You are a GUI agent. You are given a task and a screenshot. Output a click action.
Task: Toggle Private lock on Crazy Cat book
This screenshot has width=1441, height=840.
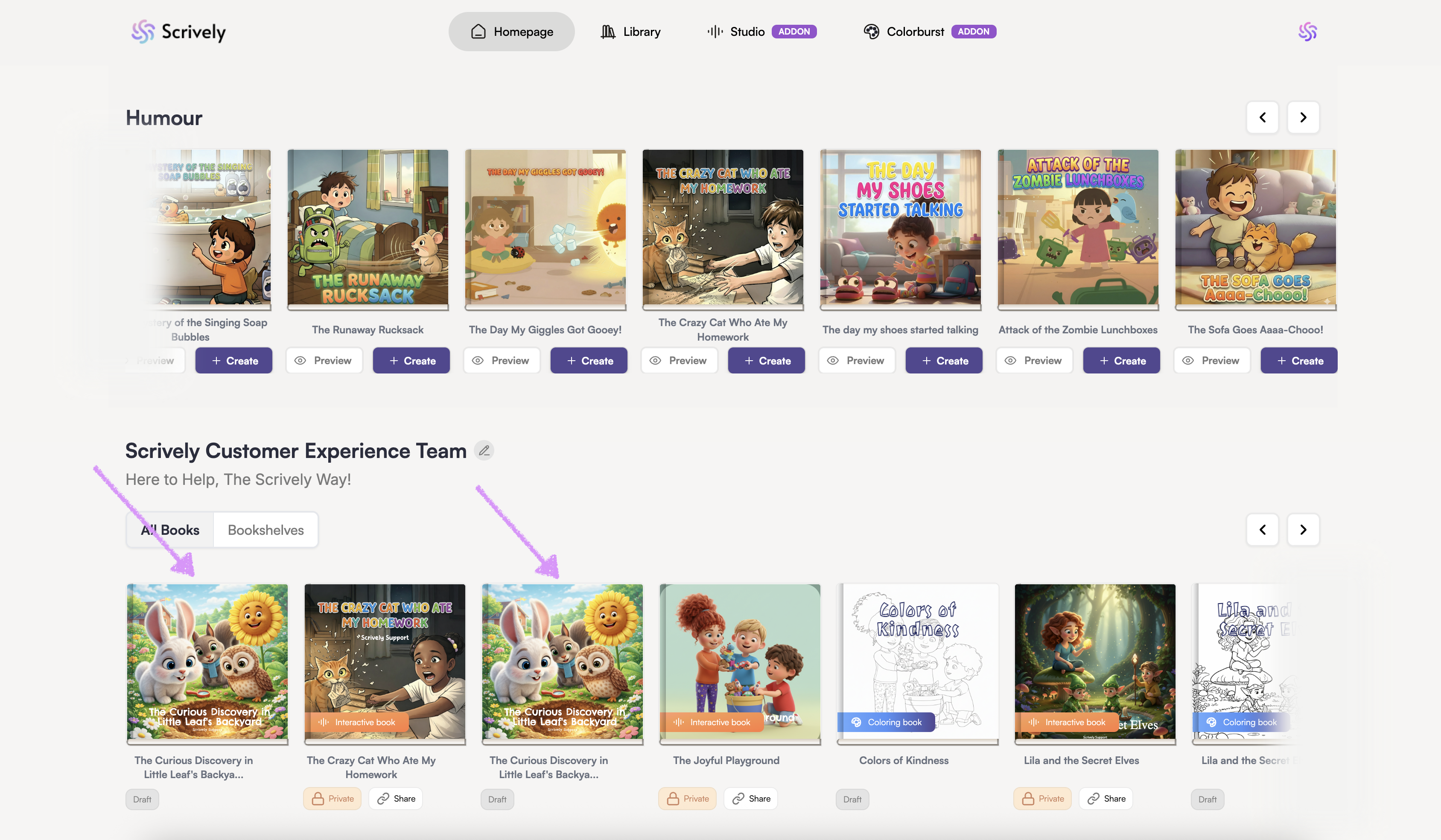pos(332,799)
